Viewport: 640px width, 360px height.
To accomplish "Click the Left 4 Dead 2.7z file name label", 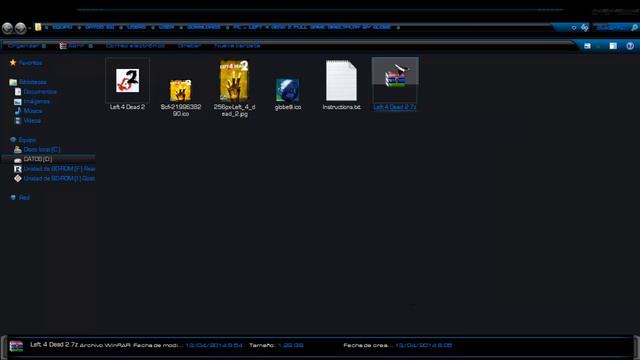I will point(395,107).
